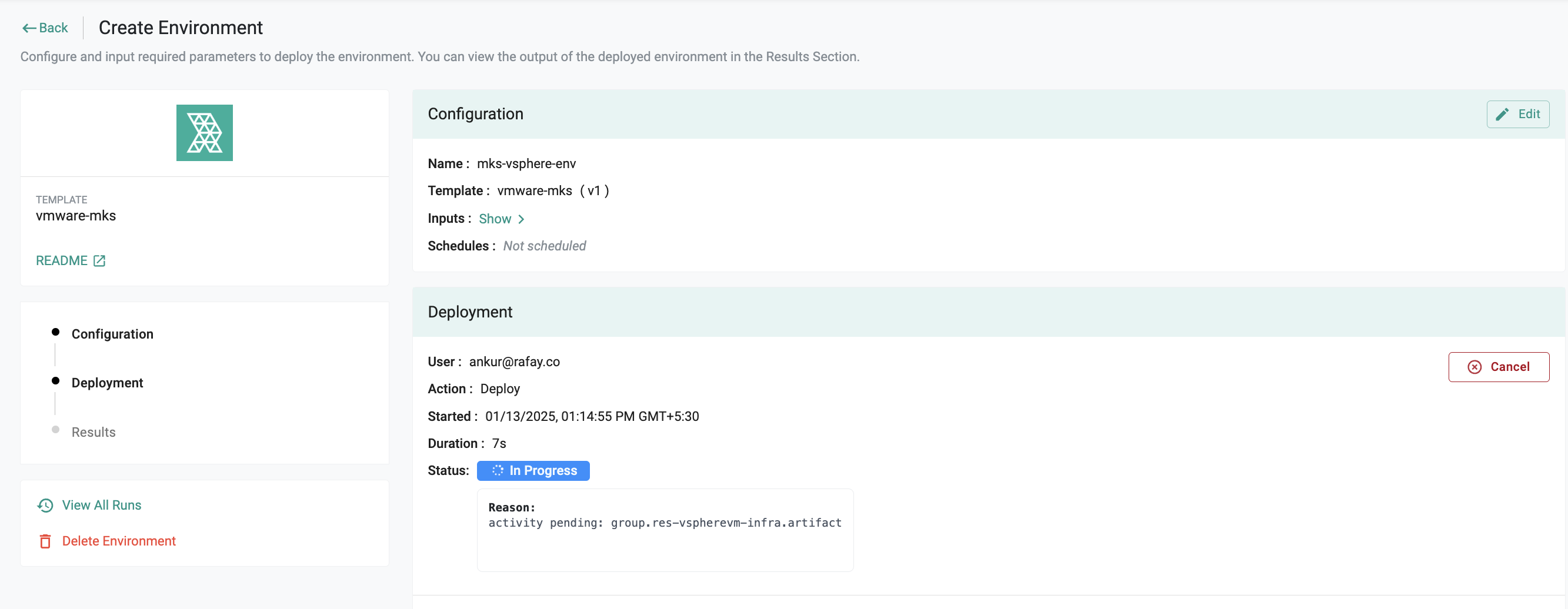Screen dimensions: 1568x609
Task: Click the In Progress status badge
Action: (533, 470)
